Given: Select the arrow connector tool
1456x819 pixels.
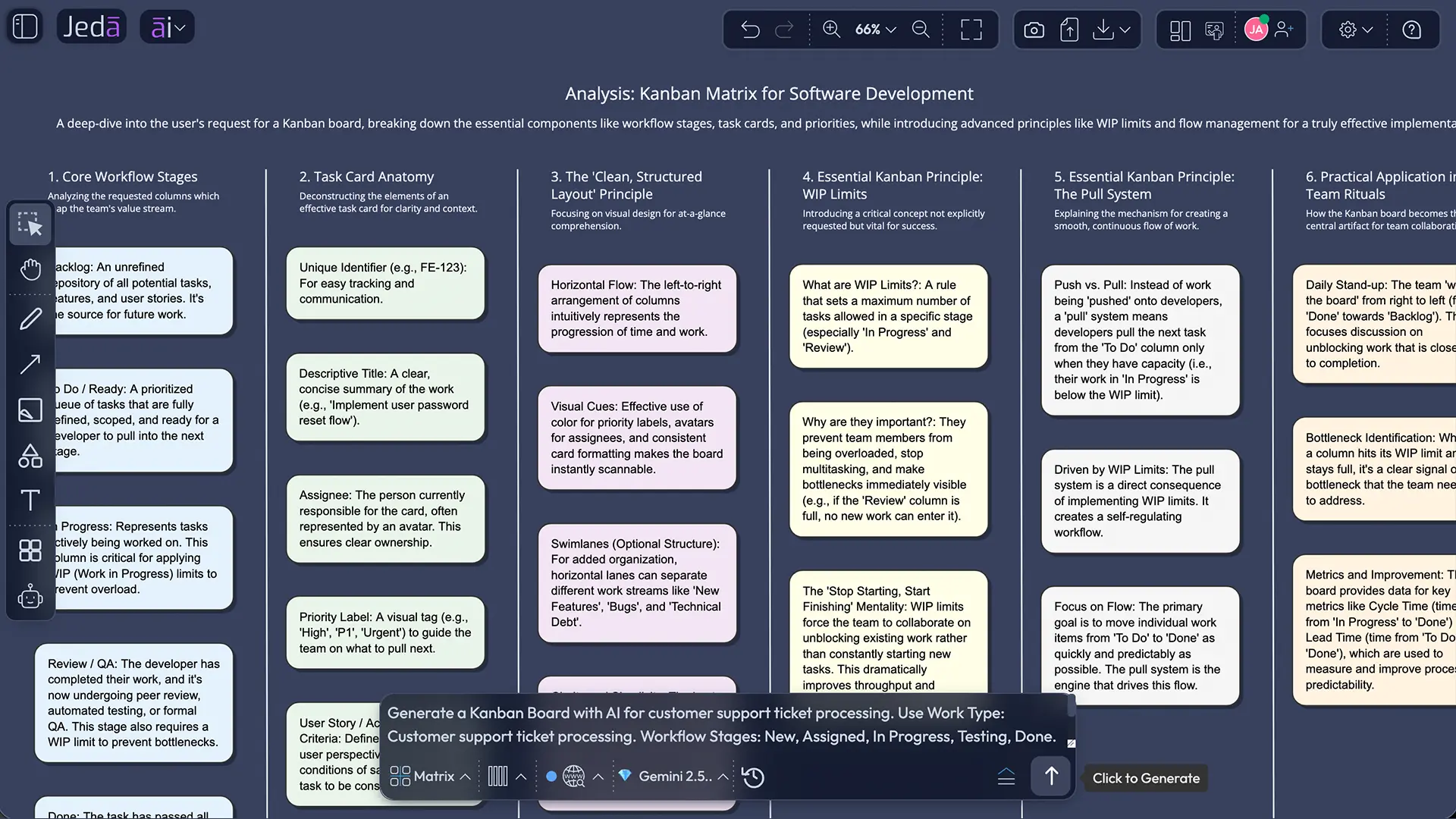Looking at the screenshot, I should pos(30,364).
